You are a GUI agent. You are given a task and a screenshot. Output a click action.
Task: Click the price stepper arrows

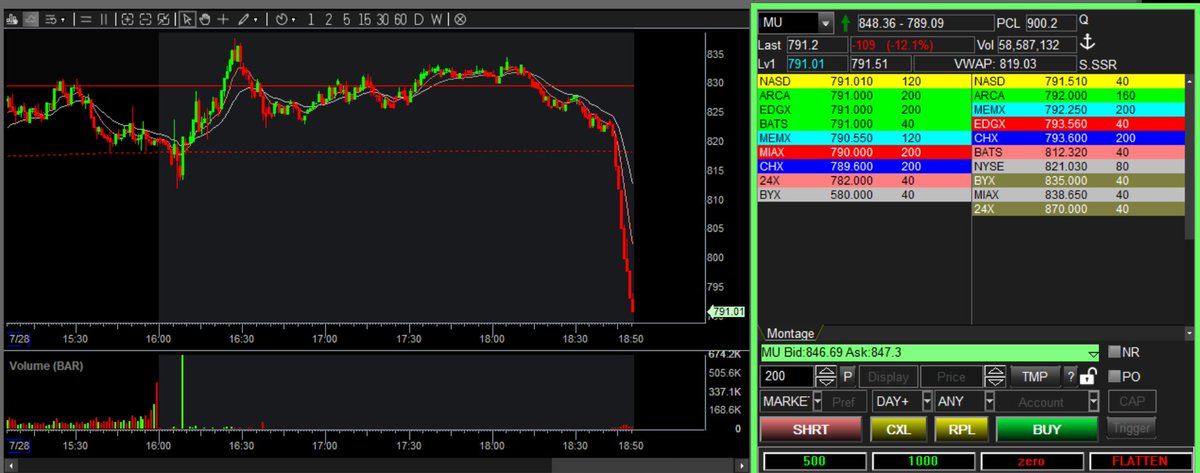tap(995, 377)
